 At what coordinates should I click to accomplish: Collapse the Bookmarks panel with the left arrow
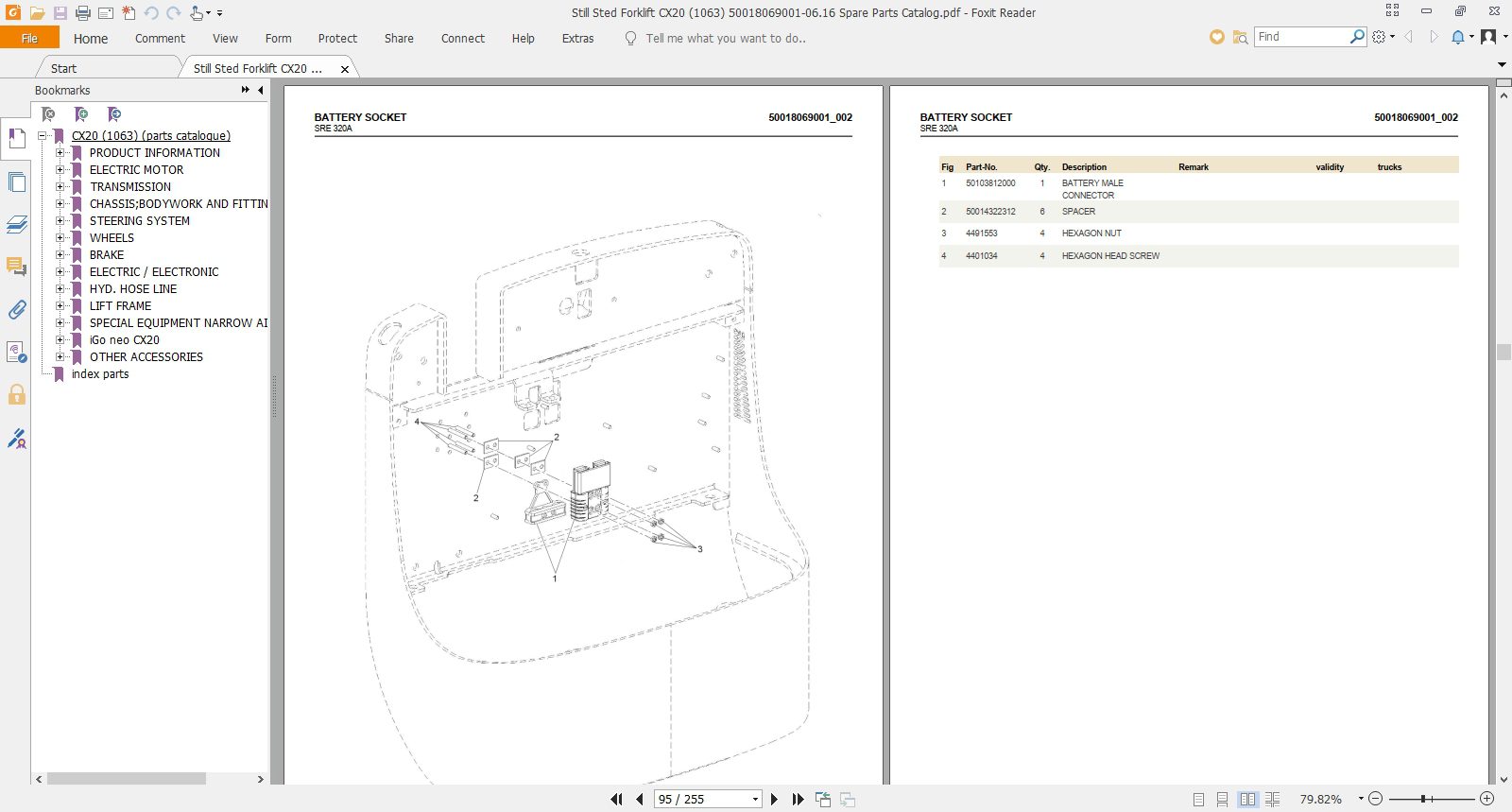(x=260, y=90)
